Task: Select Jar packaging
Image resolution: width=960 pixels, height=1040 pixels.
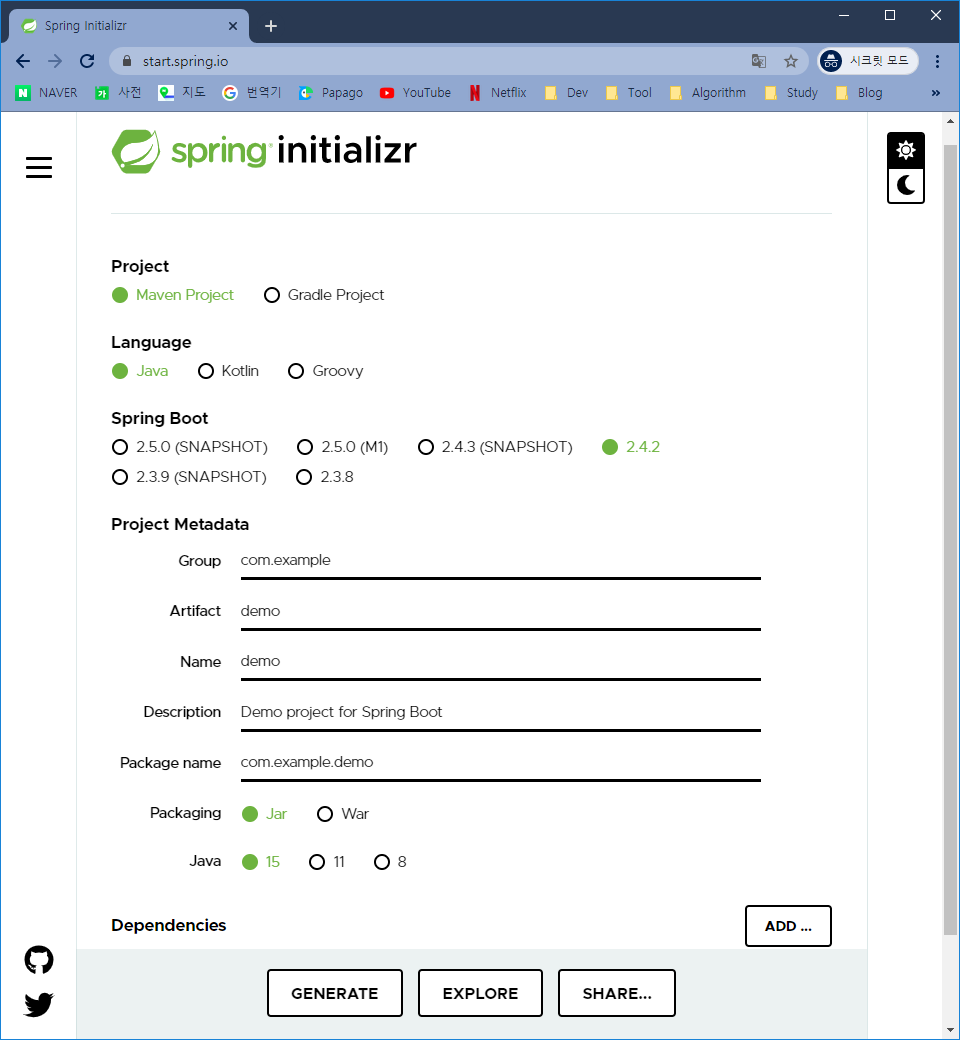Action: pyautogui.click(x=264, y=814)
